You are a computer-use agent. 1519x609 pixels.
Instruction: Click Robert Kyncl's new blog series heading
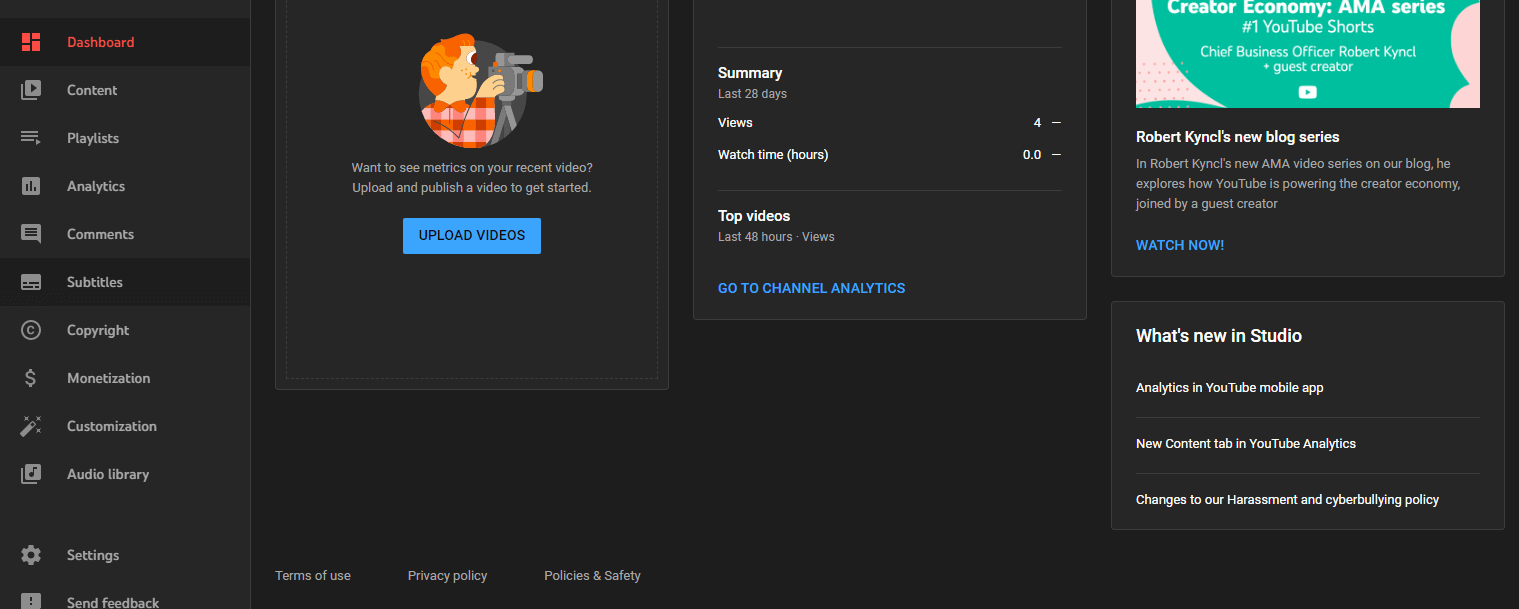1237,137
